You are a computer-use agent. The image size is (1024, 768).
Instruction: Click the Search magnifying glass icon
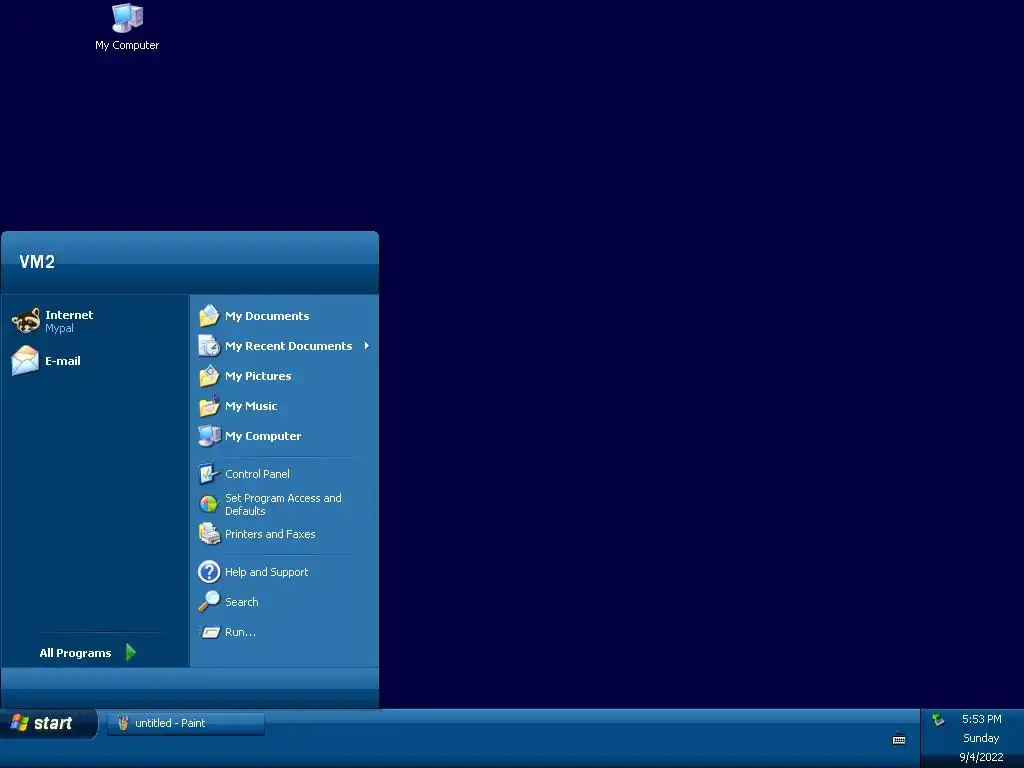209,601
